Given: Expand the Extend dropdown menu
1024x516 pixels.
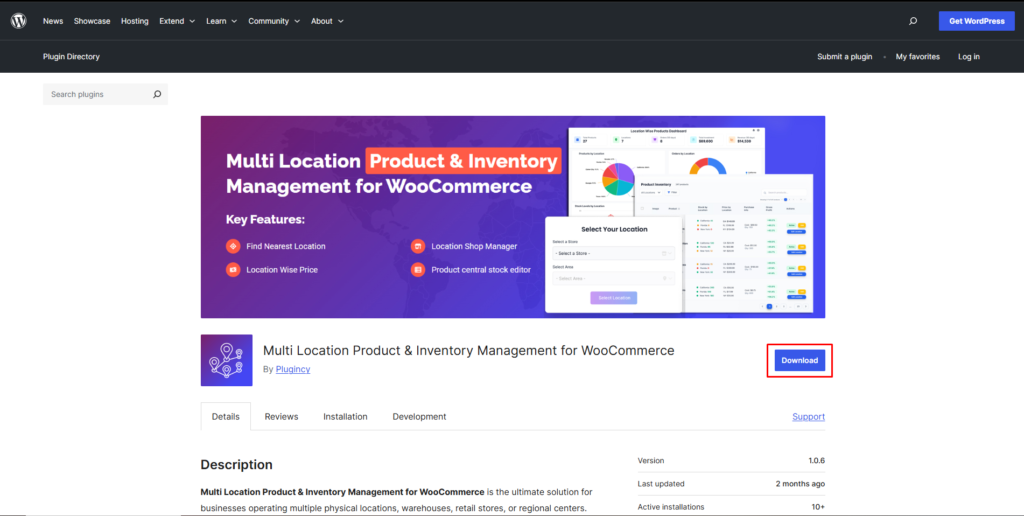Looking at the screenshot, I should coord(175,21).
